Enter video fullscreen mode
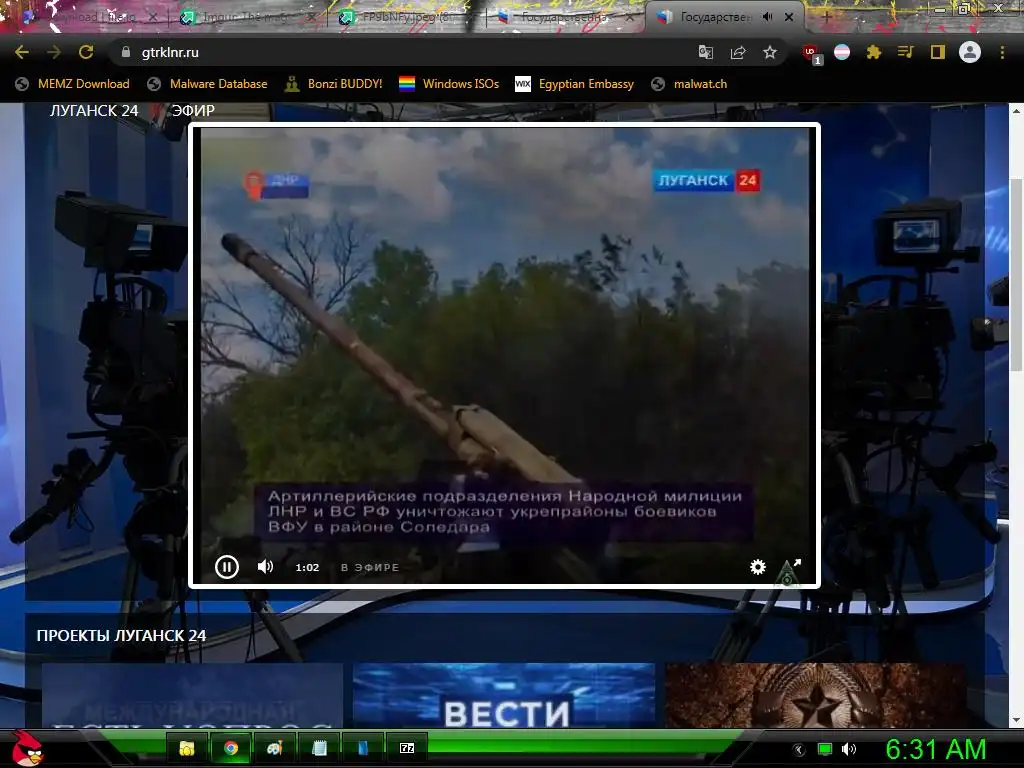Viewport: 1024px width, 768px height. 797,563
